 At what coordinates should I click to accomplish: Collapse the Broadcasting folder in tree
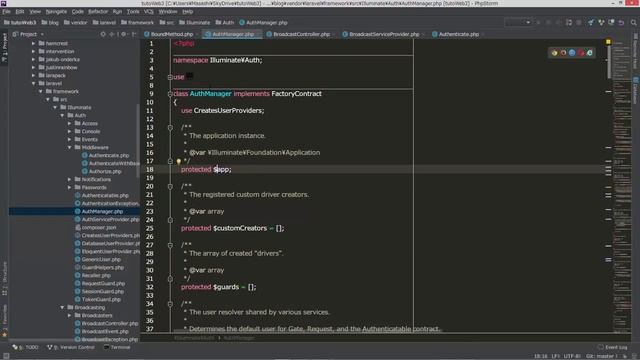(x=62, y=307)
